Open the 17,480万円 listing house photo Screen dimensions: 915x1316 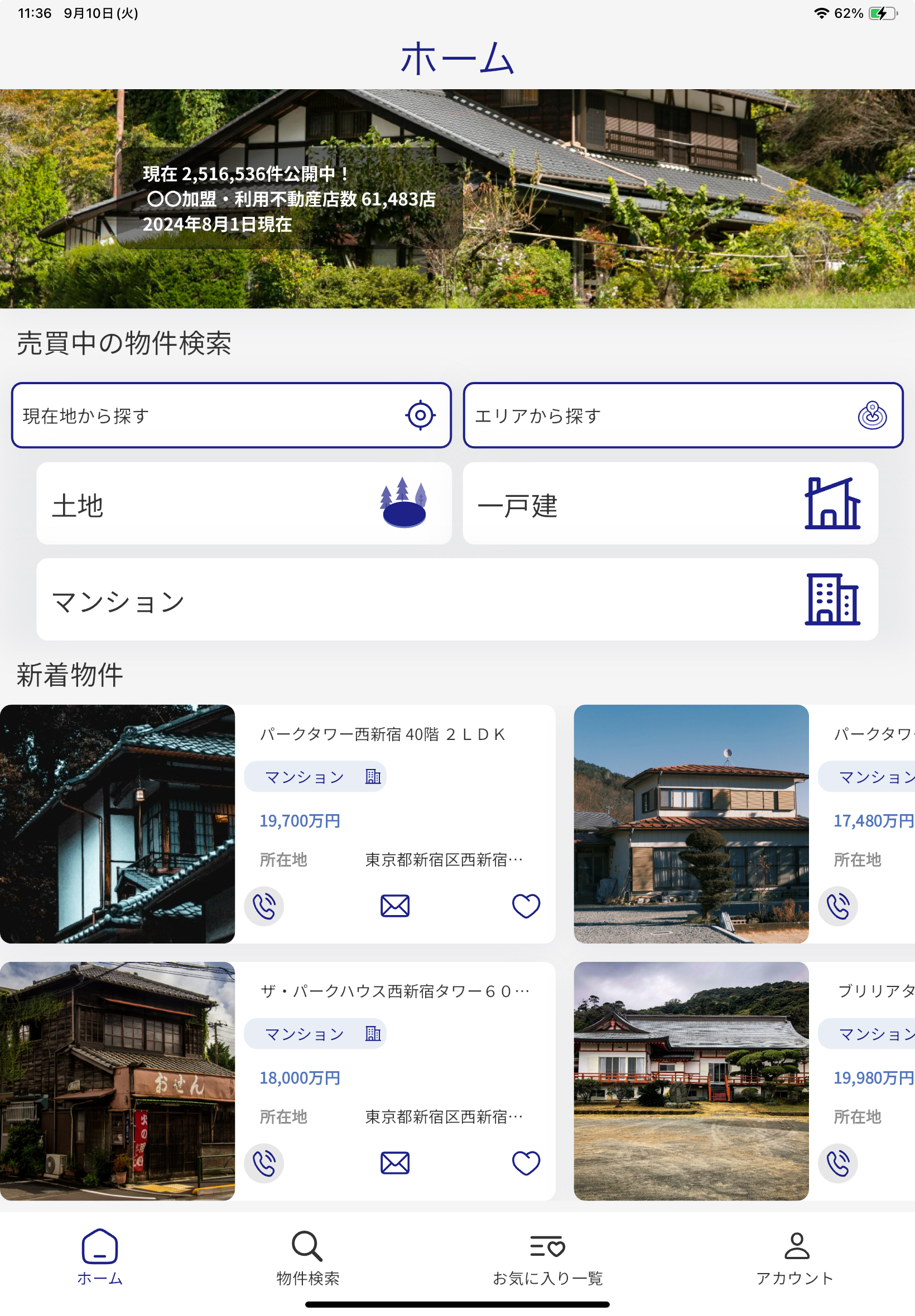(x=691, y=824)
